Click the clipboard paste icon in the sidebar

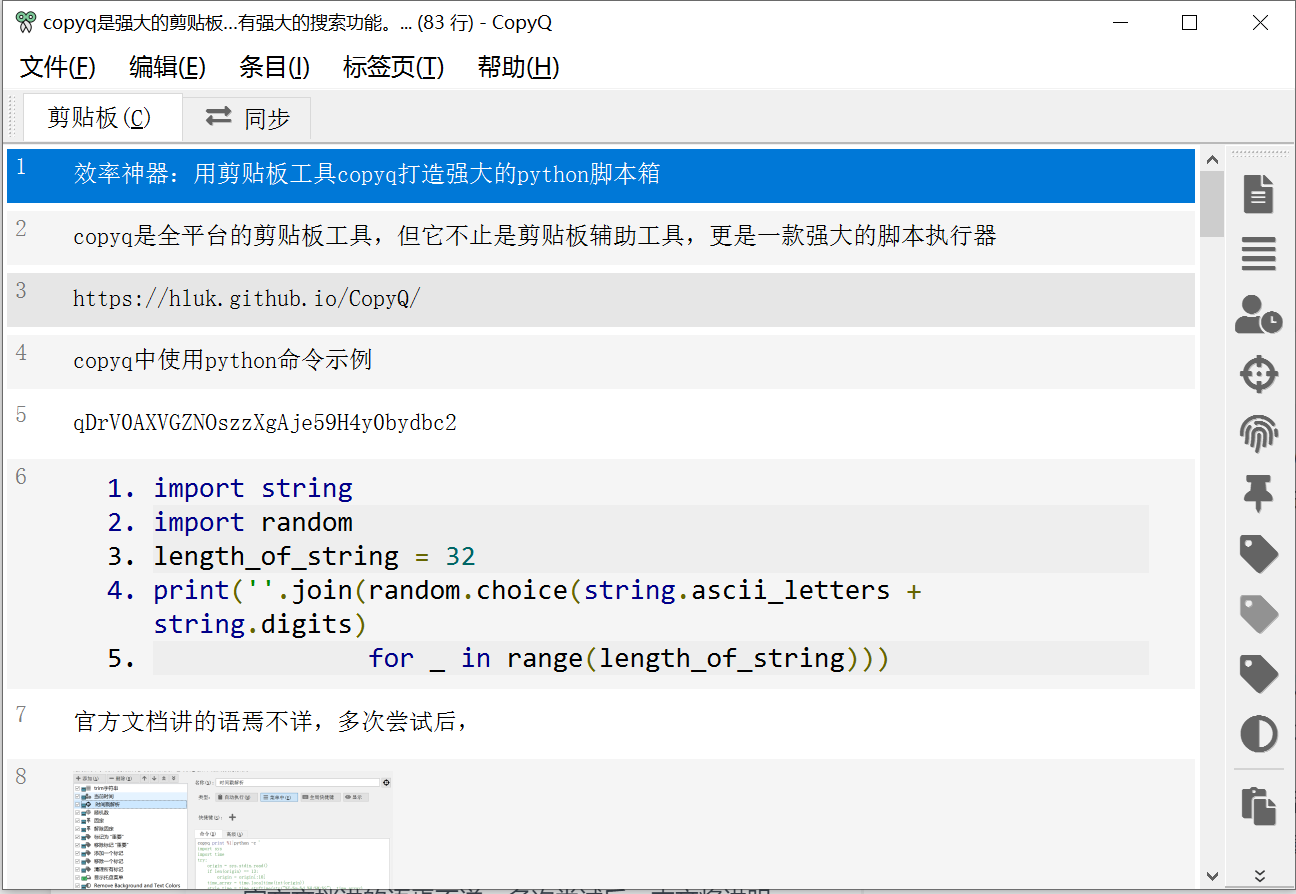tap(1258, 806)
